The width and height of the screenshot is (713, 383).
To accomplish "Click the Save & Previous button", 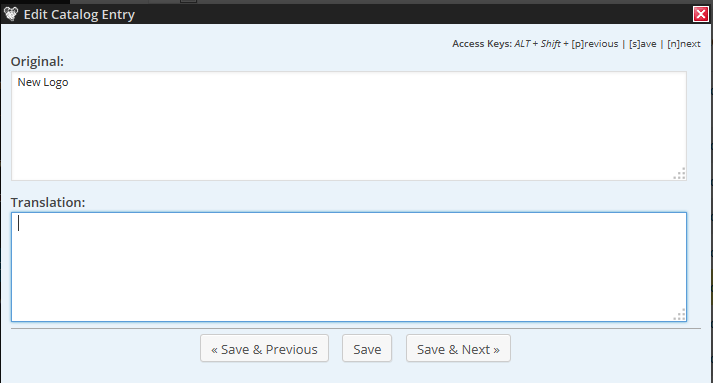I will coord(264,348).
